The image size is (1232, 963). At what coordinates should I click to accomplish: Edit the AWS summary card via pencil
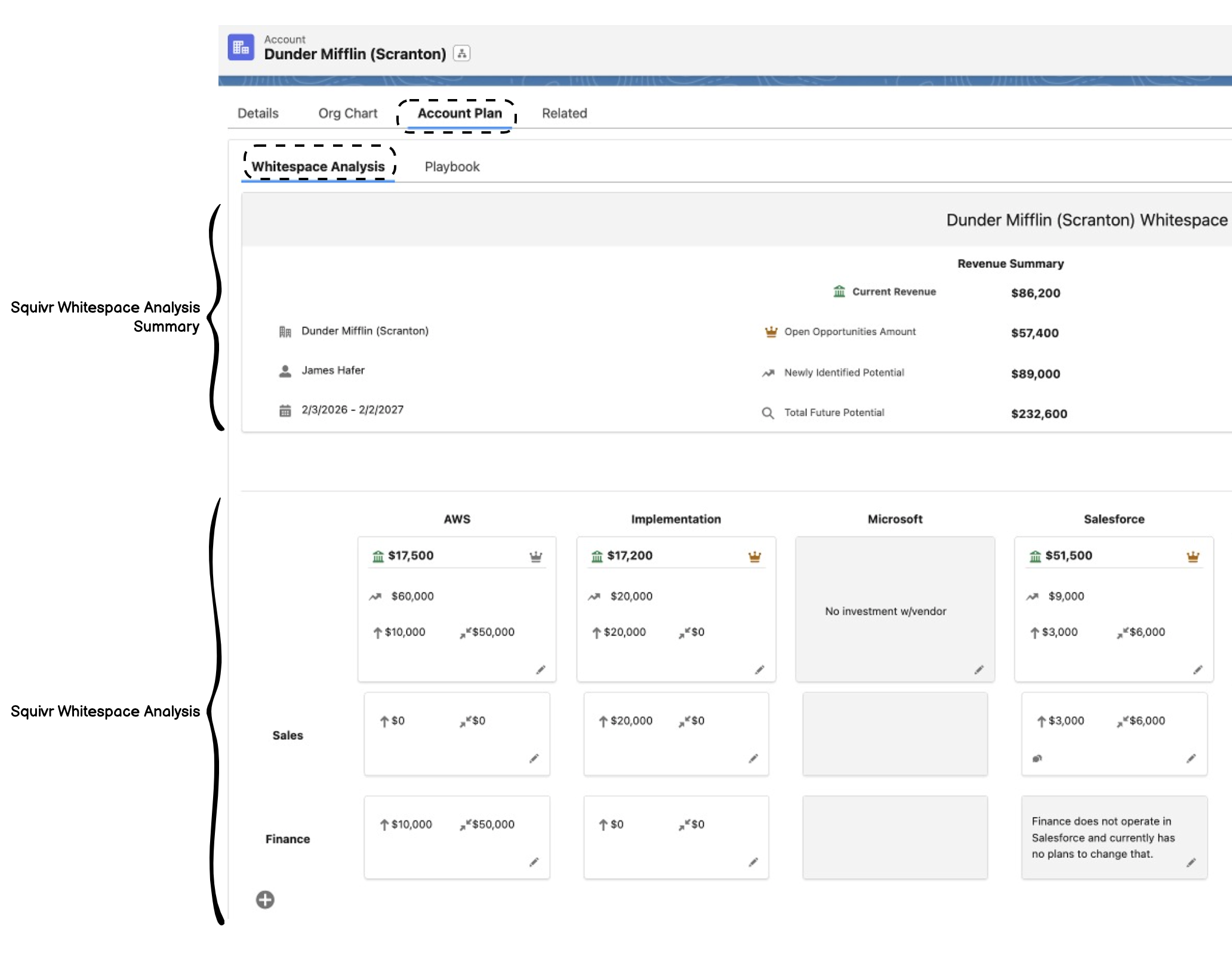coord(540,670)
